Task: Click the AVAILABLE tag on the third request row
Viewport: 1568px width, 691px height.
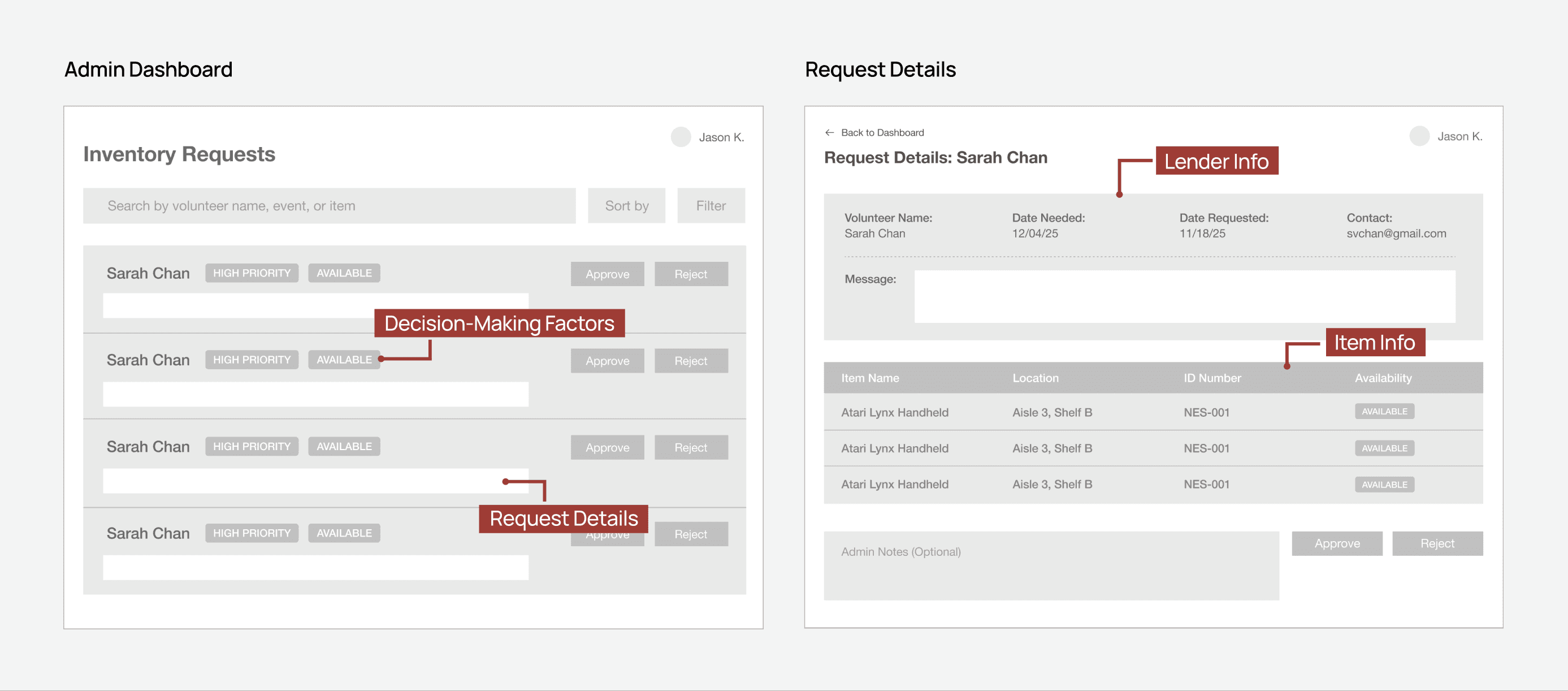Action: point(344,446)
